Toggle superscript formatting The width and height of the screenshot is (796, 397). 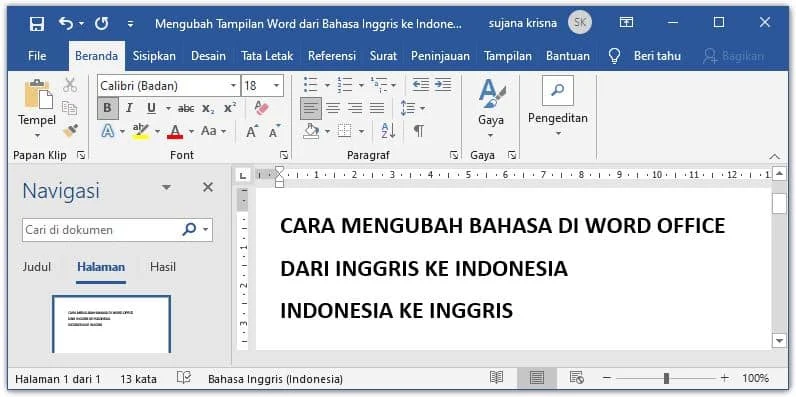(x=229, y=108)
